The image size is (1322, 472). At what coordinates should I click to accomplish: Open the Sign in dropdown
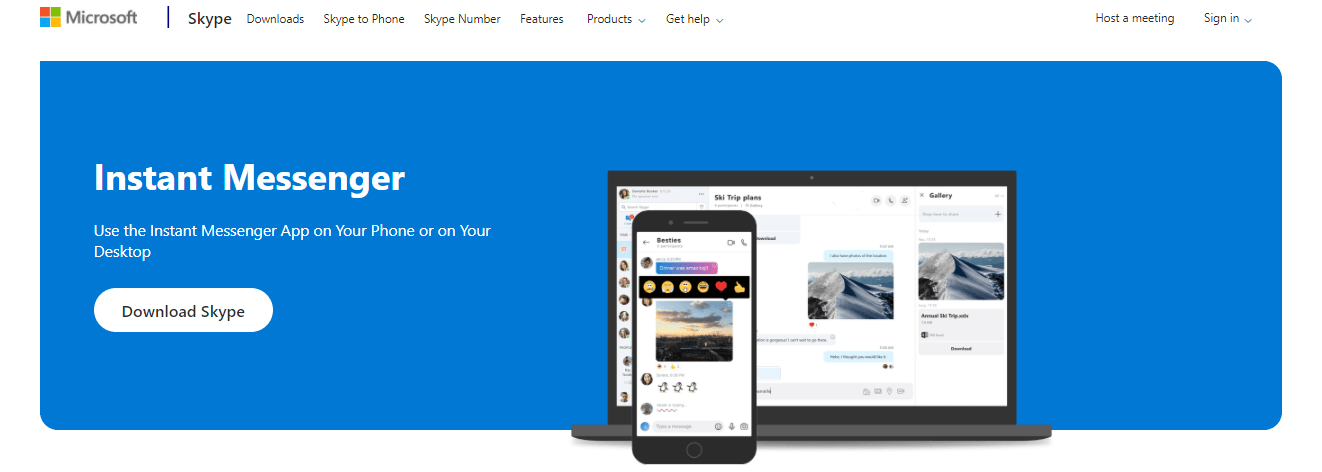click(x=1228, y=18)
